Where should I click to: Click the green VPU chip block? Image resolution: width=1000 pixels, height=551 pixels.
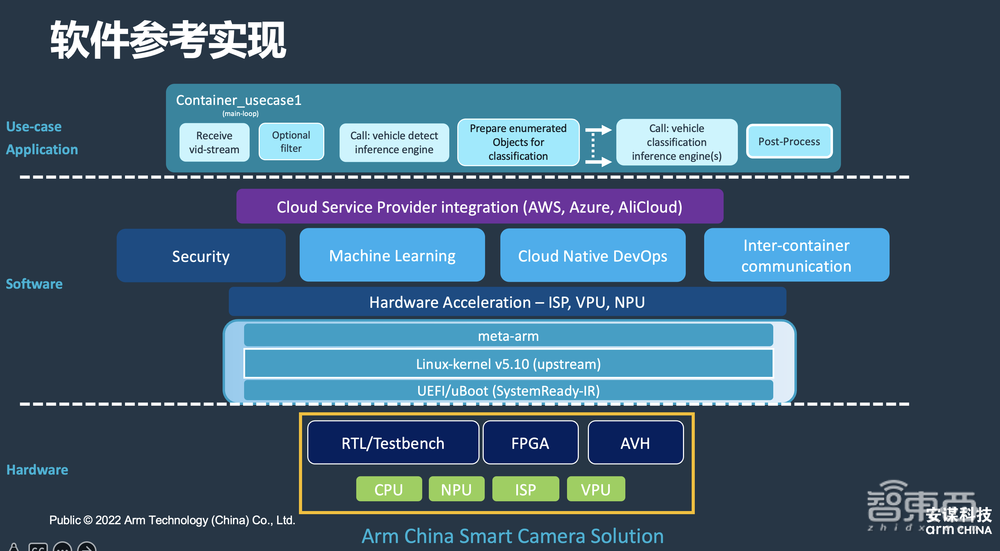(595, 489)
